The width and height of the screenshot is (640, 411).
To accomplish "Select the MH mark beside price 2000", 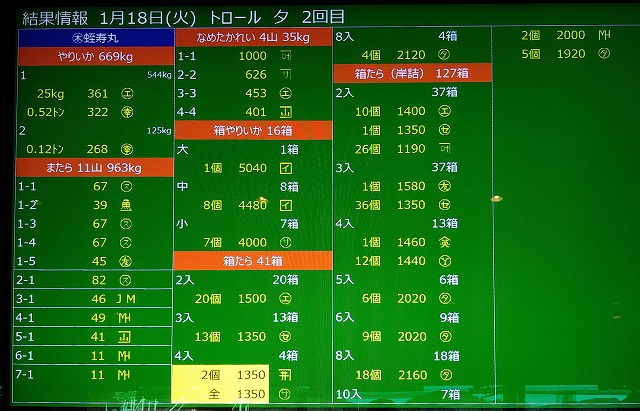I will click(604, 35).
